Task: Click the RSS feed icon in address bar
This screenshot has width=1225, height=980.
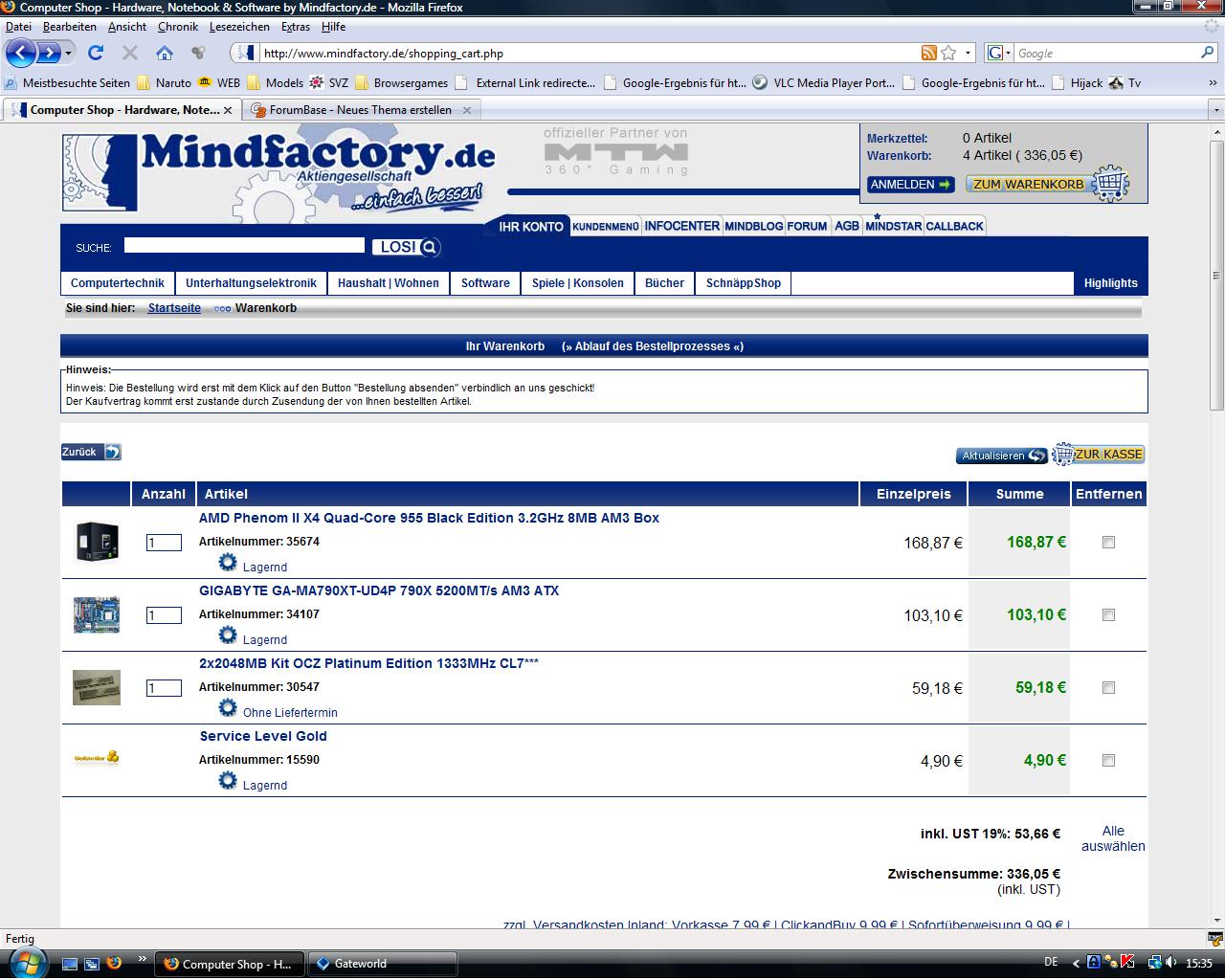Action: (x=928, y=53)
